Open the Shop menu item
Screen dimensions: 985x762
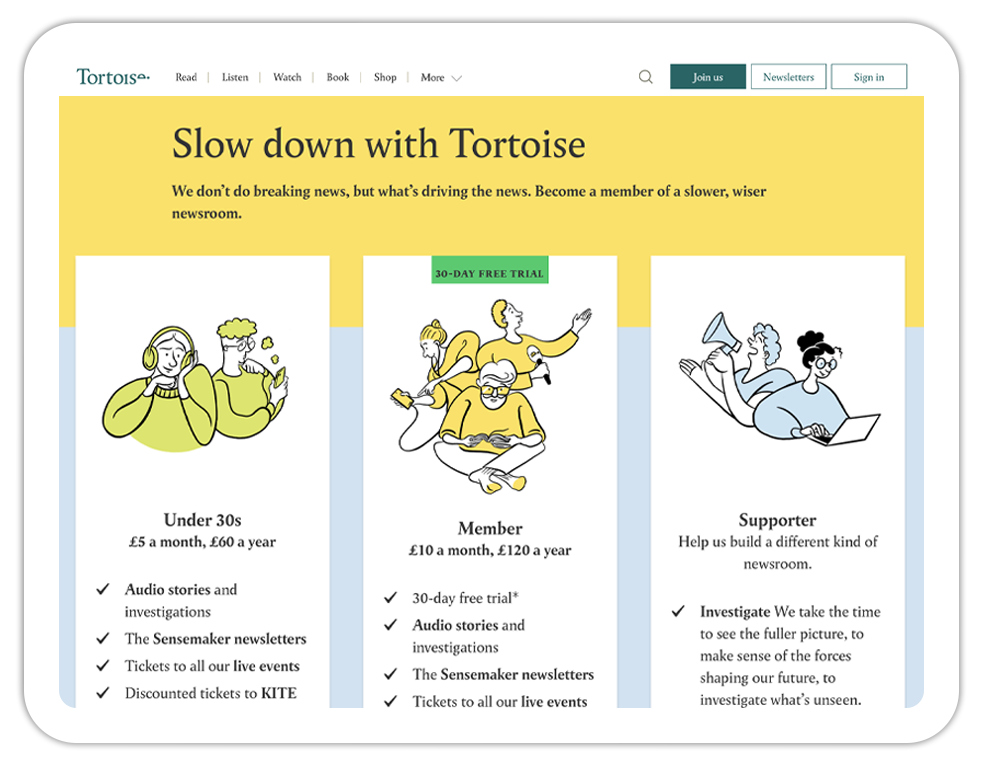(385, 77)
